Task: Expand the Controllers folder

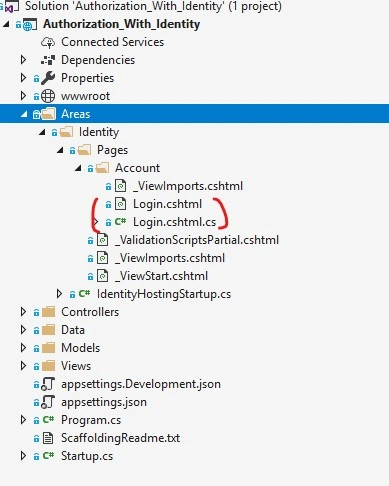Action: click(x=23, y=312)
